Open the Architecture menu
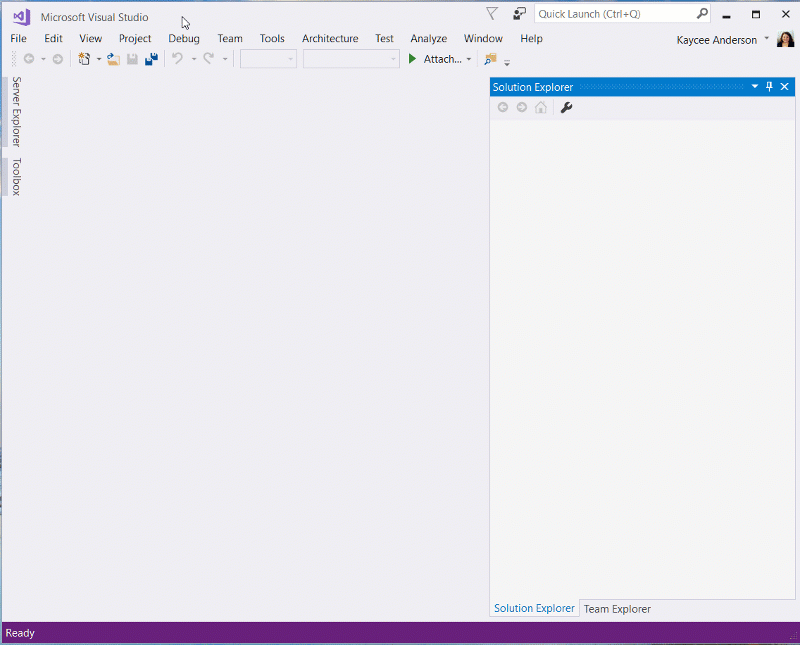 pos(330,38)
